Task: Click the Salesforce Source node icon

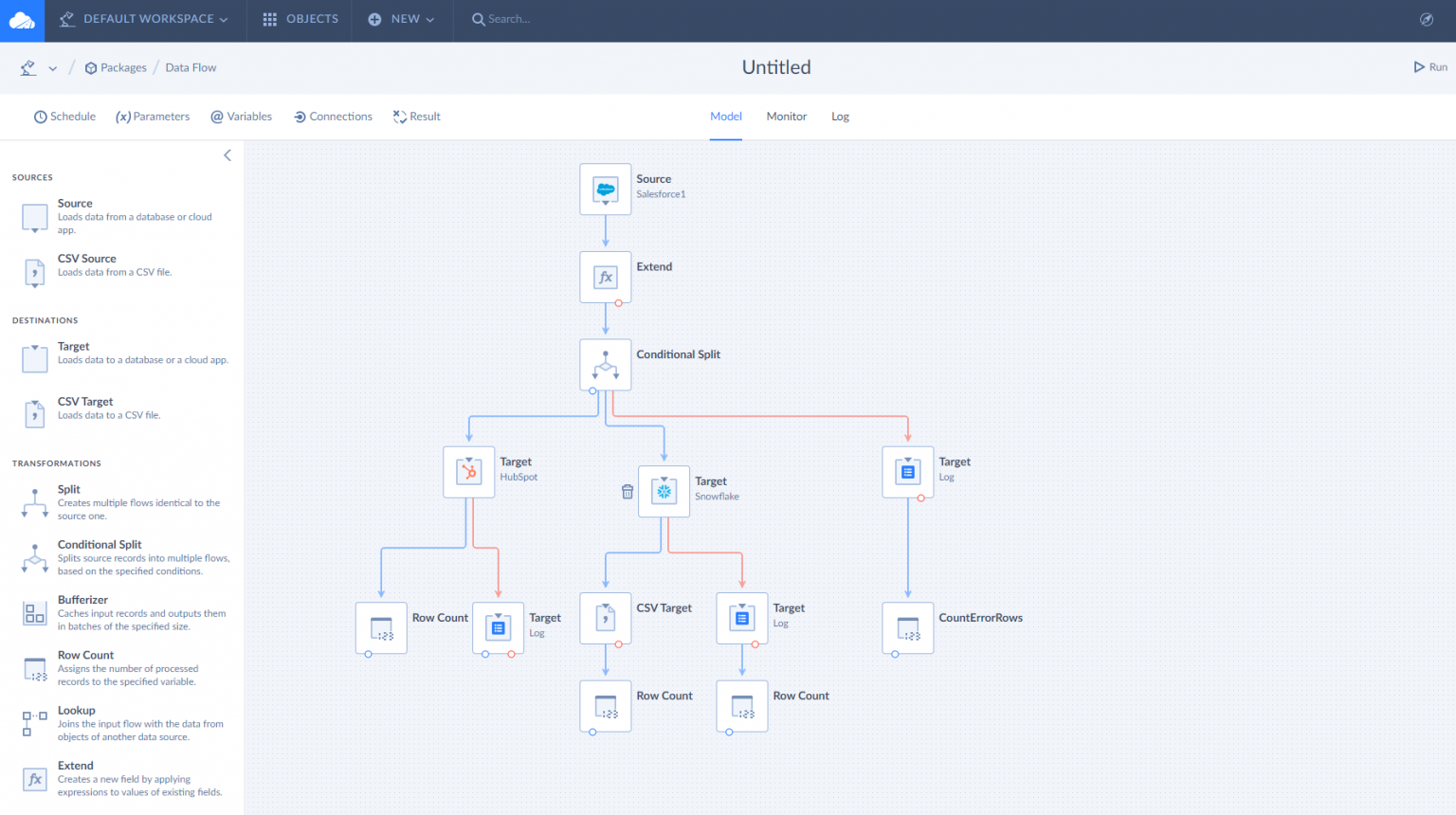Action: [x=605, y=190]
